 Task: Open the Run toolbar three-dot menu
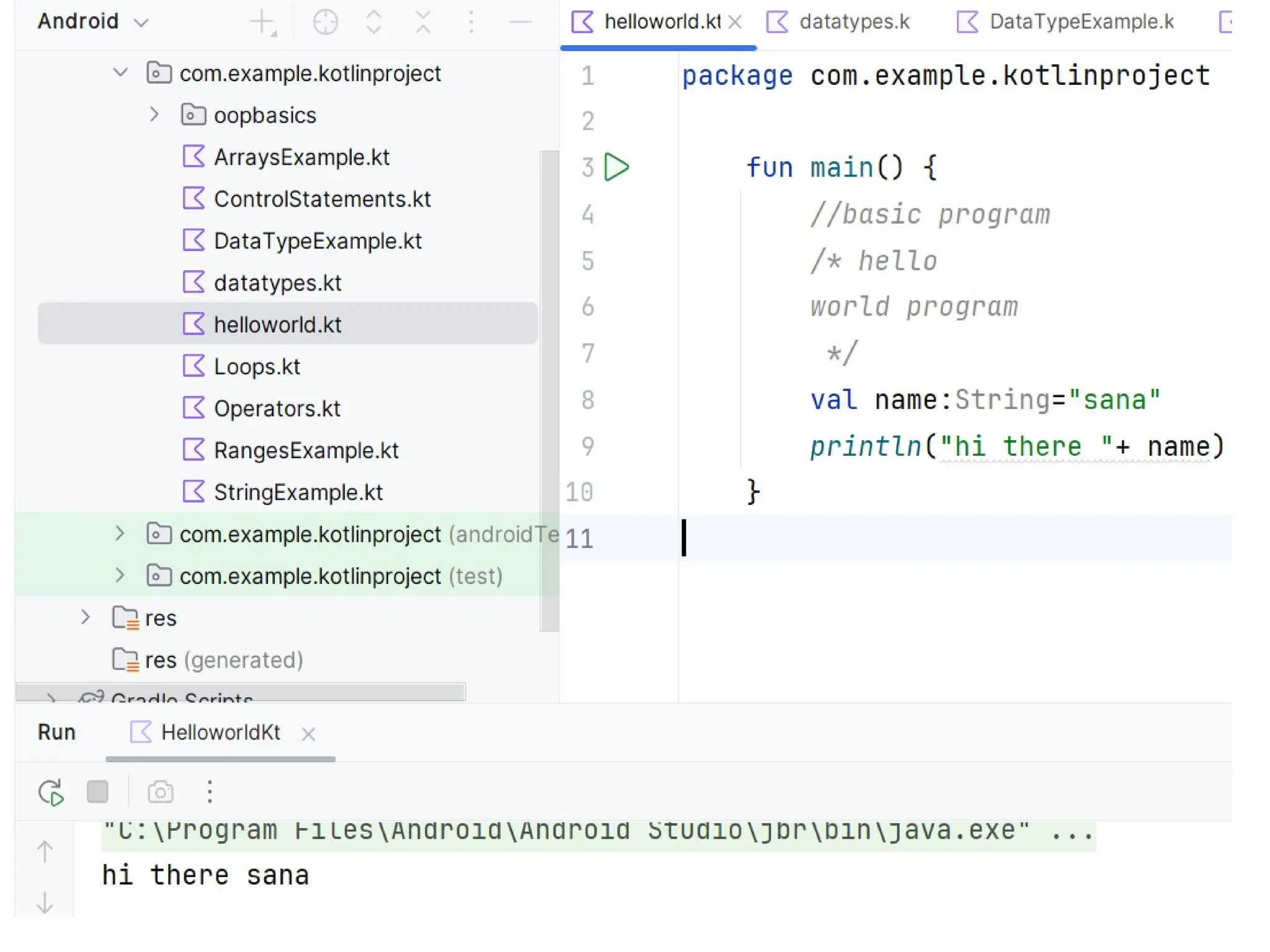click(x=210, y=792)
